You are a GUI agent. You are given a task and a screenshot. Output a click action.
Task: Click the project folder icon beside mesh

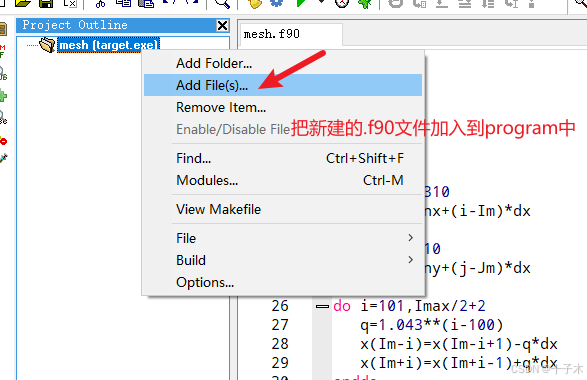tap(48, 45)
